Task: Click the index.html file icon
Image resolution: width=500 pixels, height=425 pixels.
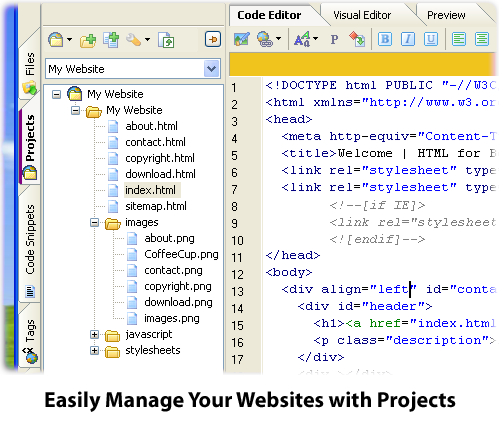Action: coord(113,190)
